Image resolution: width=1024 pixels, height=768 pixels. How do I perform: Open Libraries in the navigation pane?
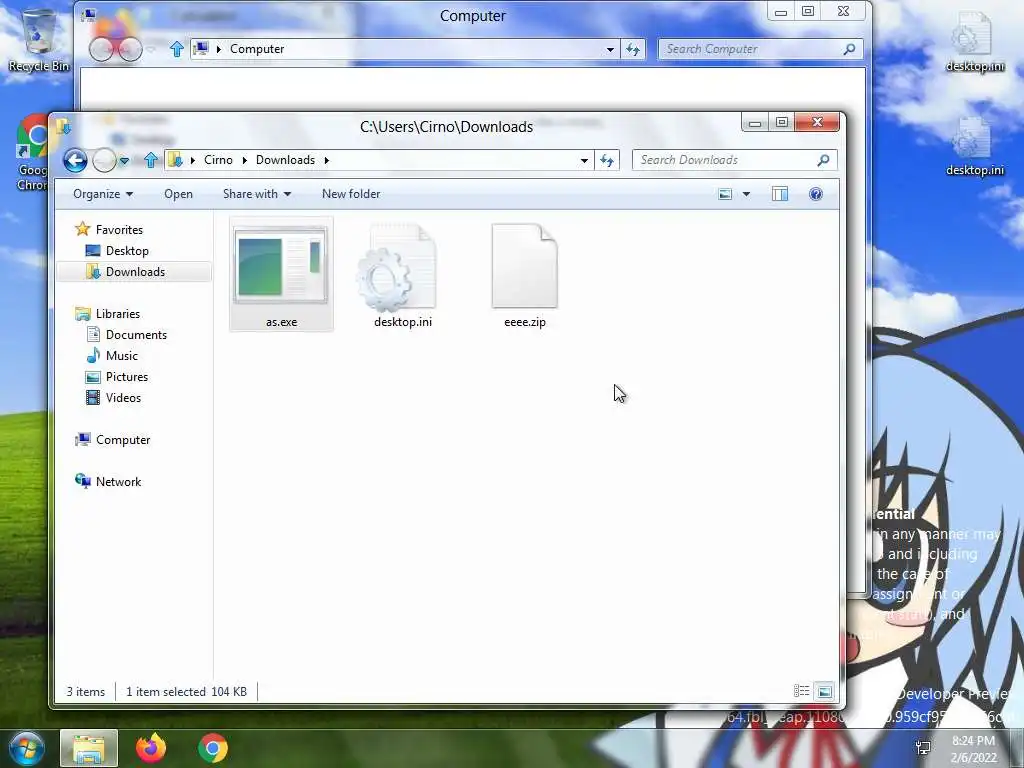coord(118,313)
